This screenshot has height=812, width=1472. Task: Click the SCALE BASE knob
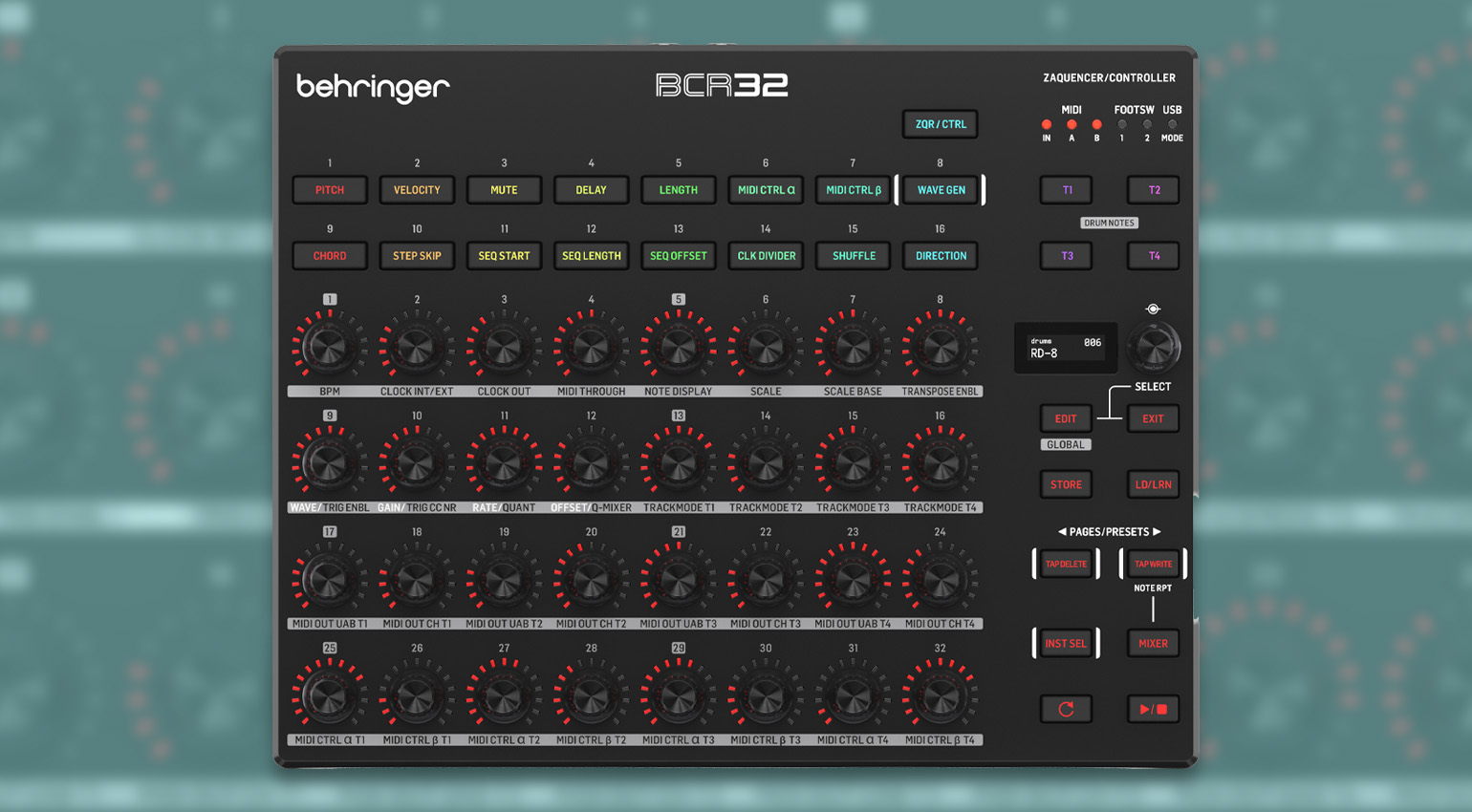tap(853, 348)
